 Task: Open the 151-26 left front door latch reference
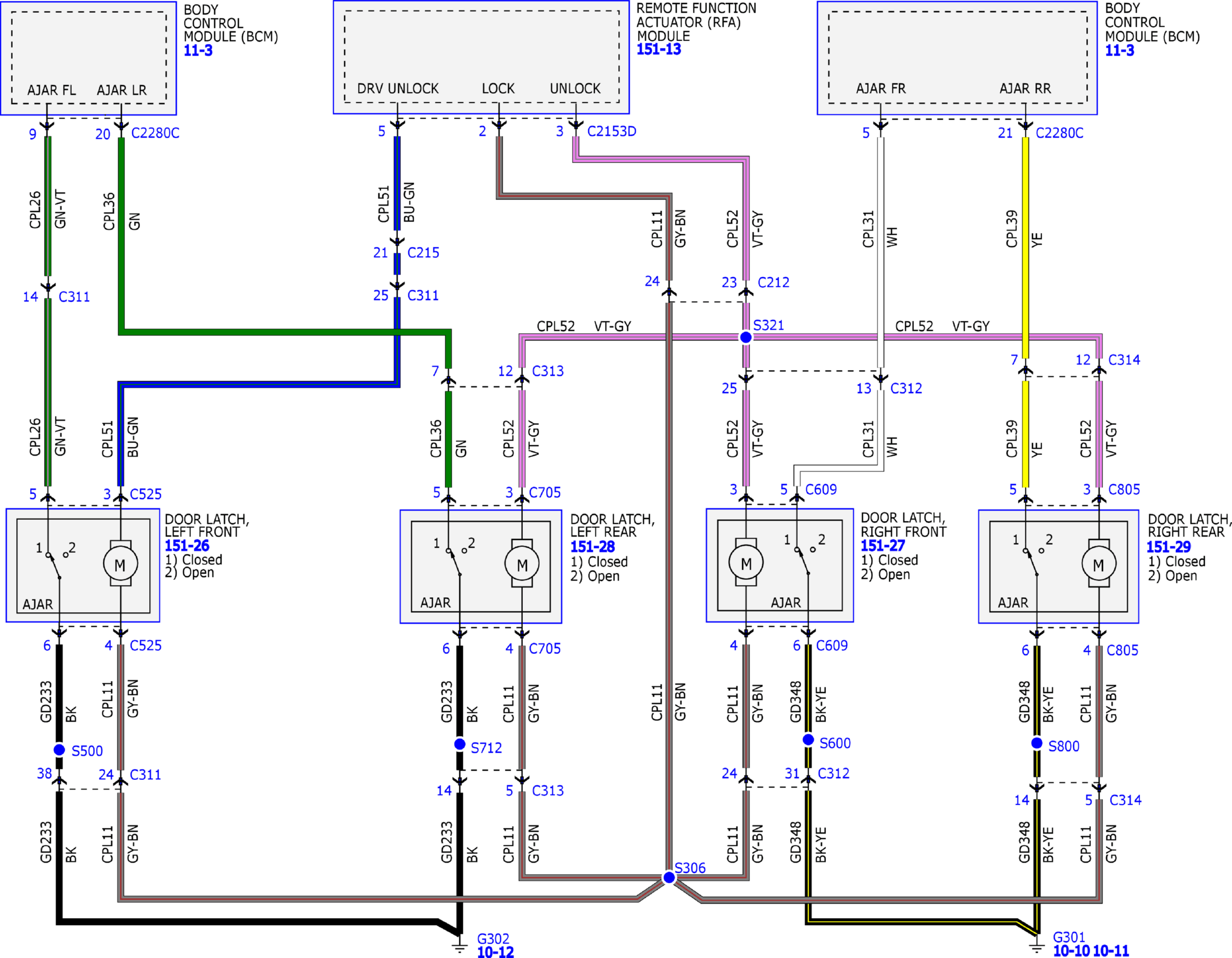point(187,546)
